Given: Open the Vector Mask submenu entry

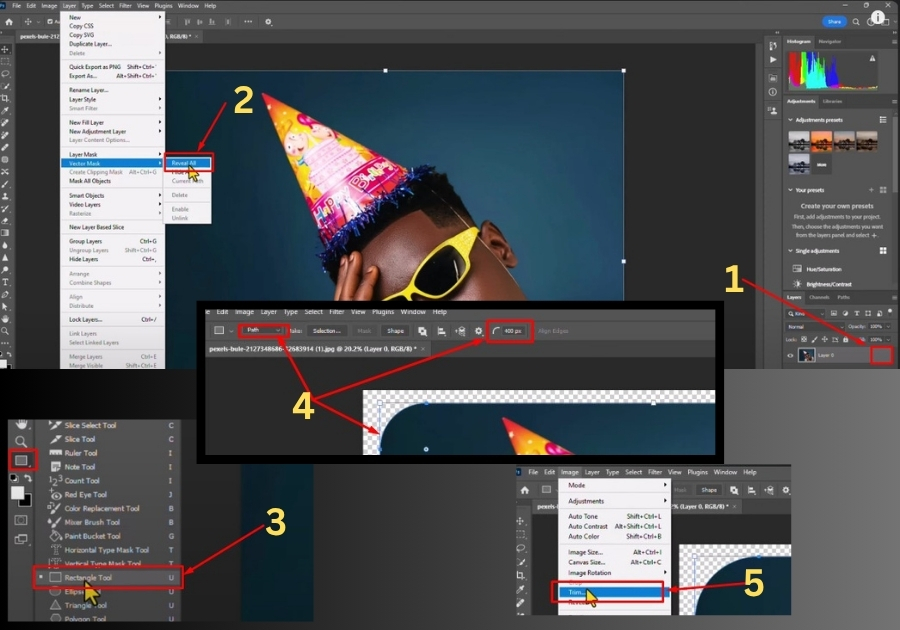Looking at the screenshot, I should pos(112,164).
